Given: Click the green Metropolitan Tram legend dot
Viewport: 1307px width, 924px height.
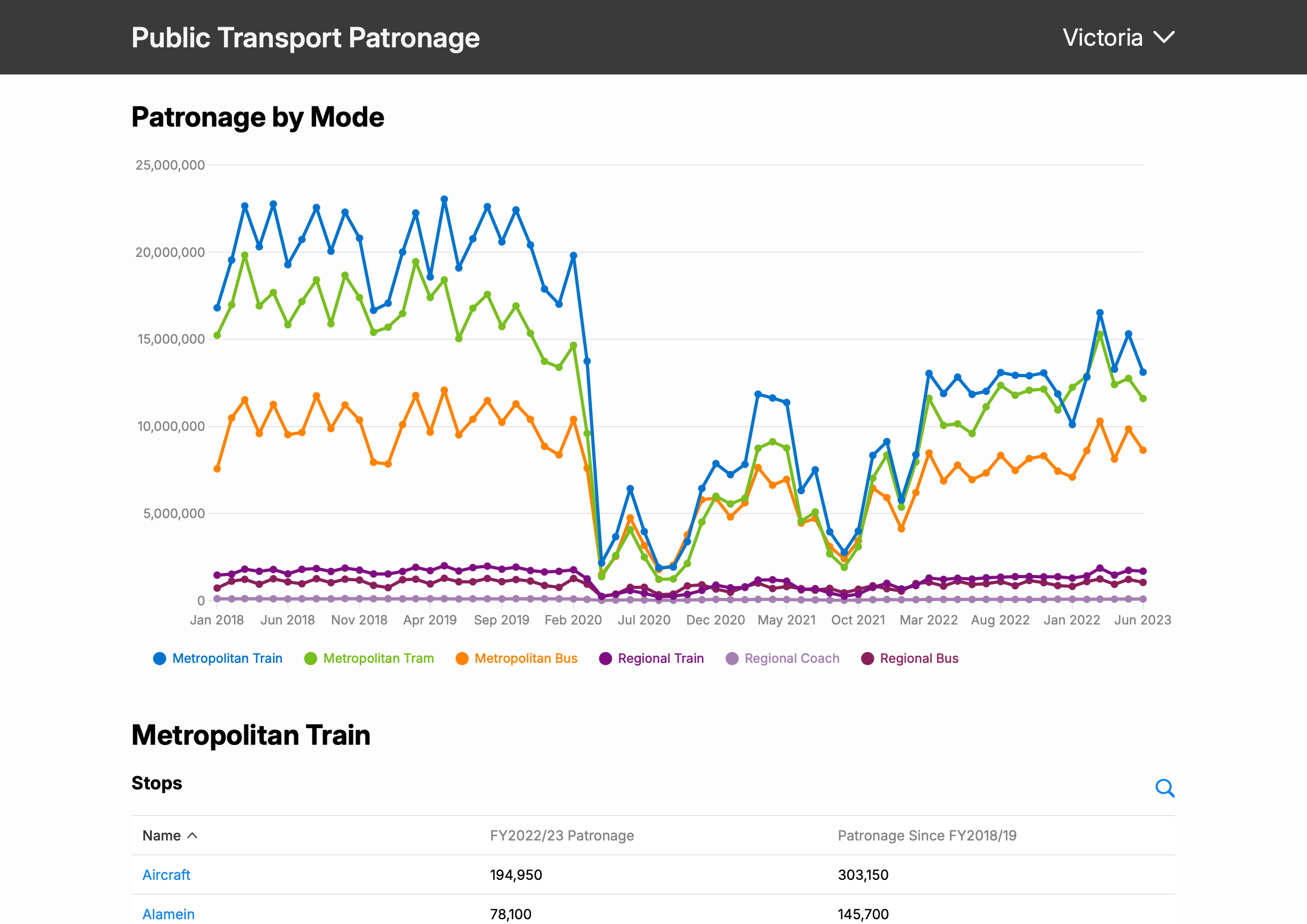Looking at the screenshot, I should point(310,659).
